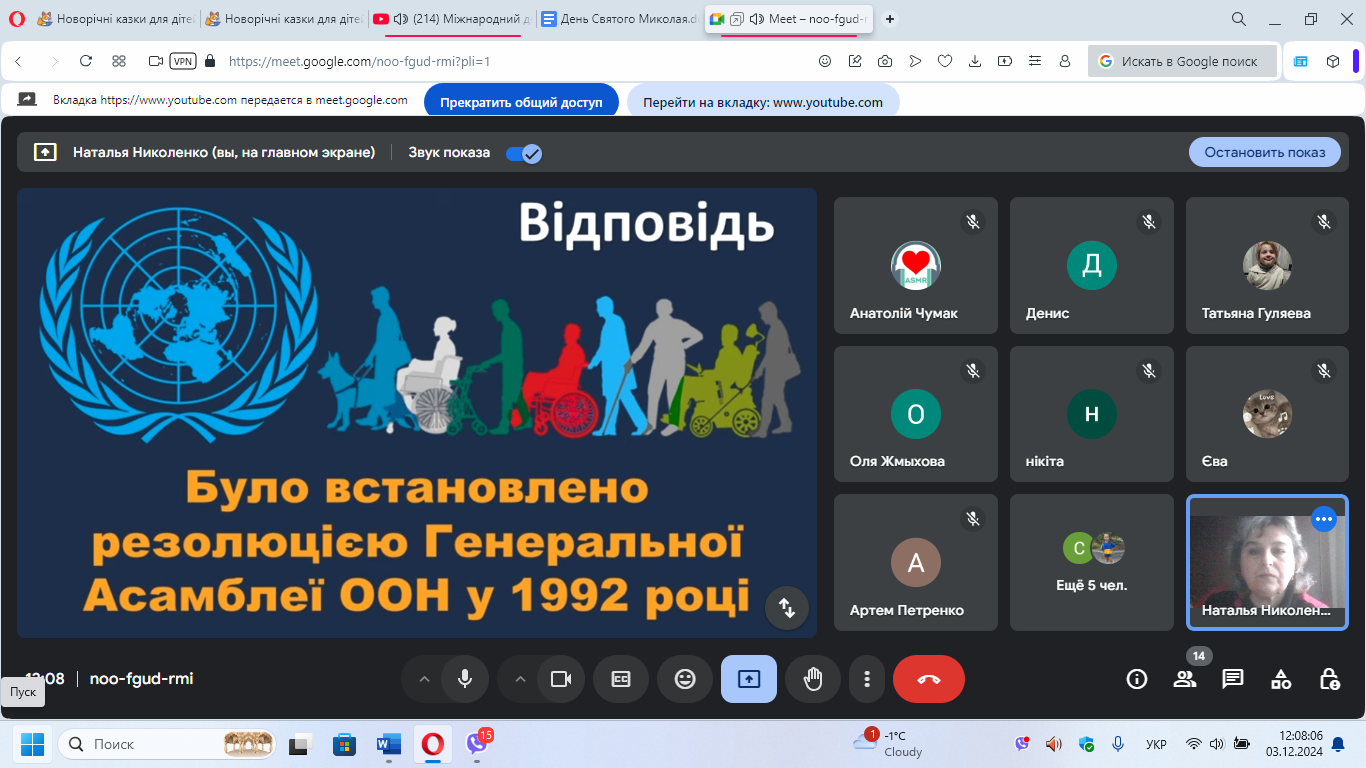Search tabs magnifier icon
The width and height of the screenshot is (1366, 768).
(x=1239, y=19)
